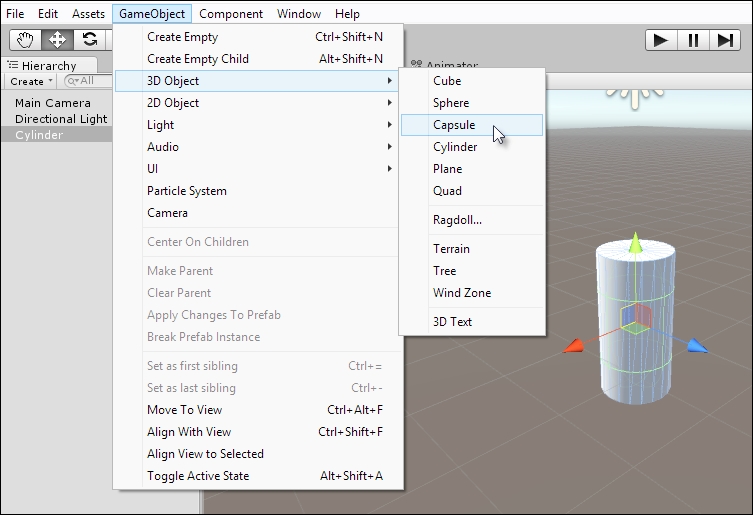Screen dimensions: 753x515
Task: Click the center gizmo handle cube
Action: click(635, 319)
